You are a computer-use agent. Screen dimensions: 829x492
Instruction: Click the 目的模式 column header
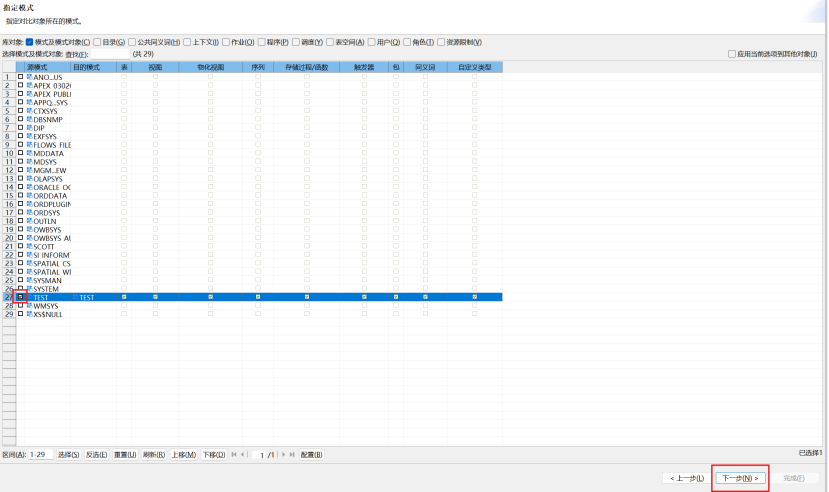coord(94,67)
